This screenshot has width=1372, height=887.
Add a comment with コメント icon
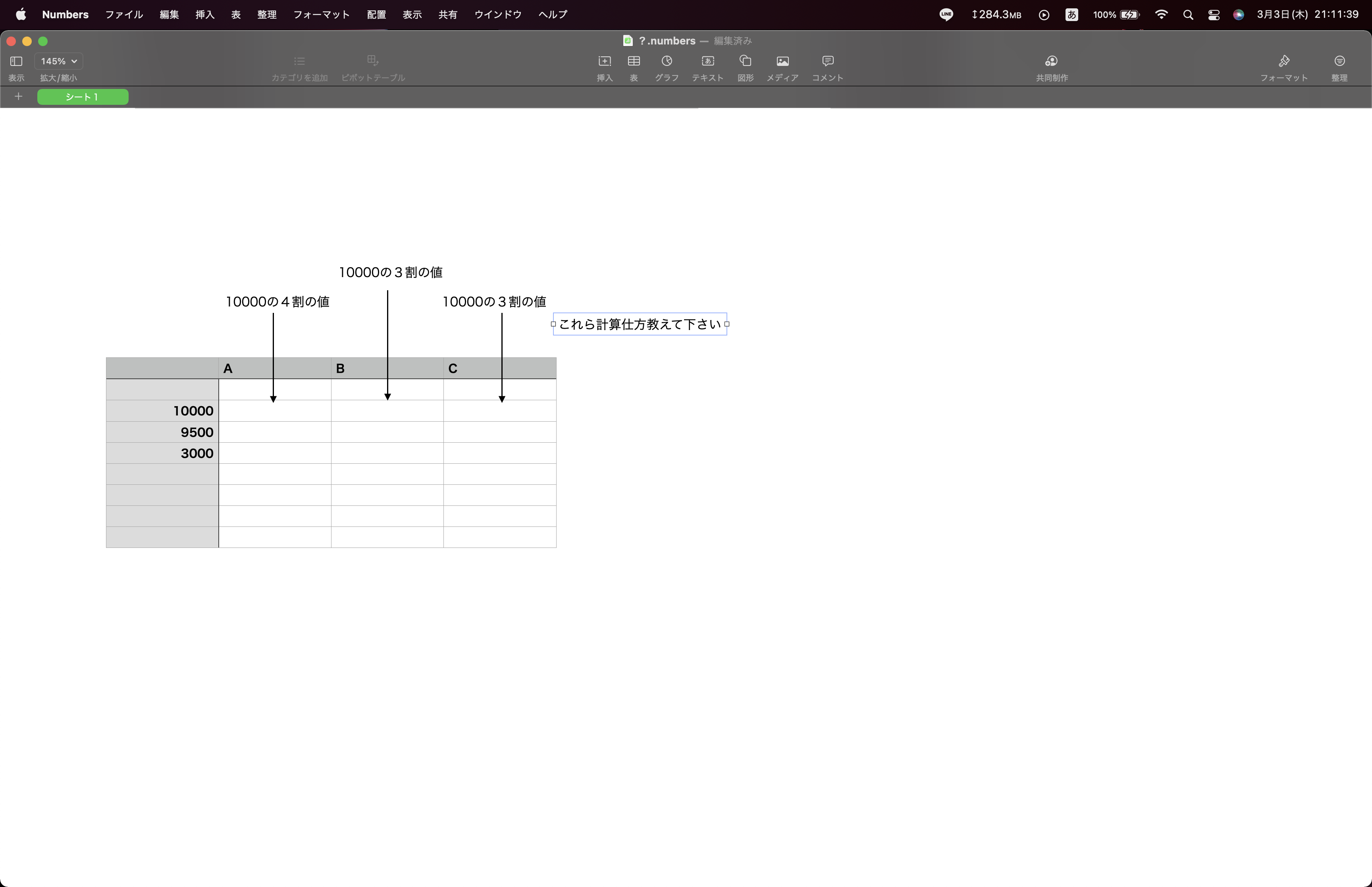(x=827, y=61)
